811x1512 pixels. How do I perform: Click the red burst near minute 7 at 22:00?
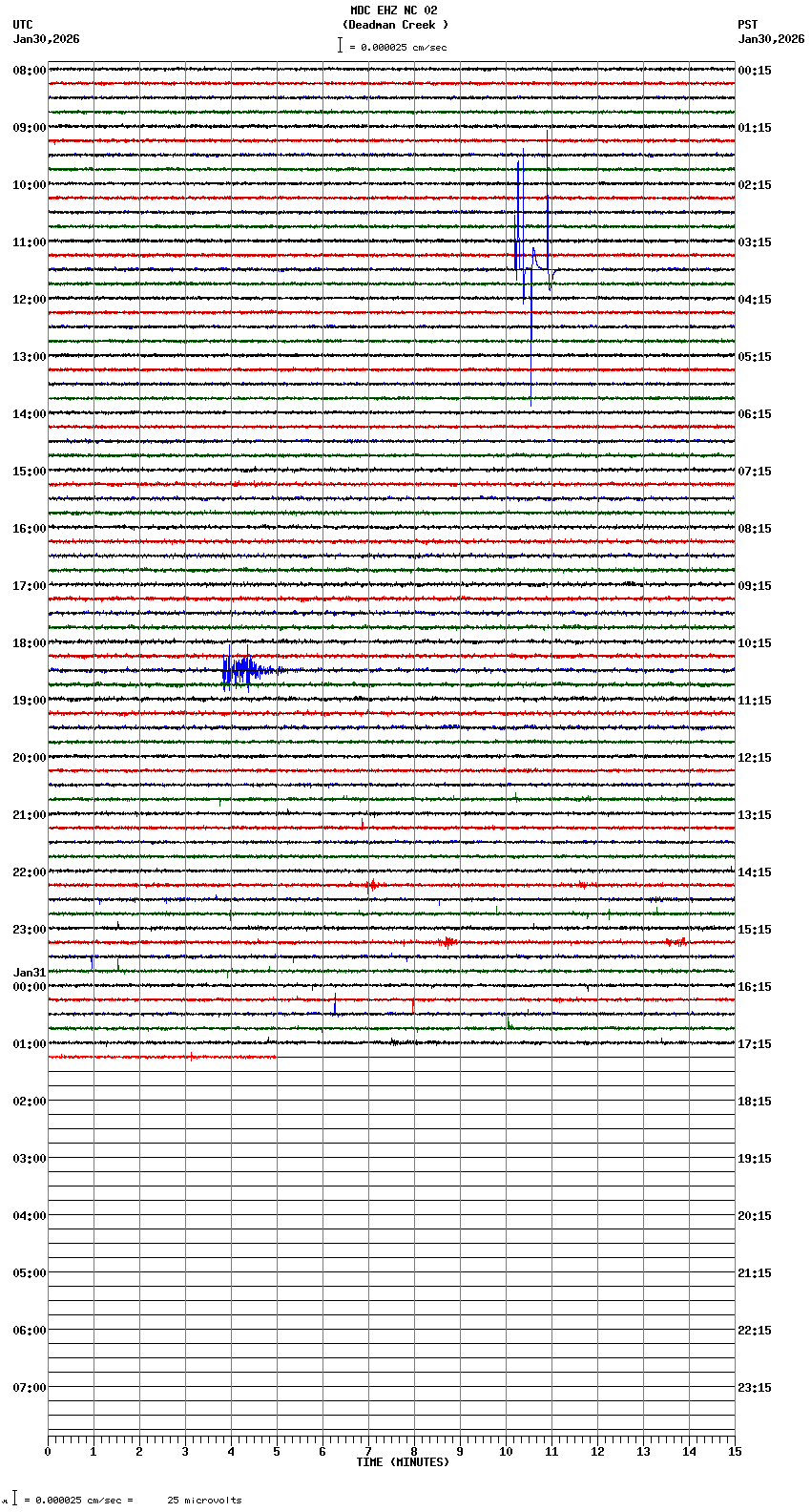click(x=373, y=886)
